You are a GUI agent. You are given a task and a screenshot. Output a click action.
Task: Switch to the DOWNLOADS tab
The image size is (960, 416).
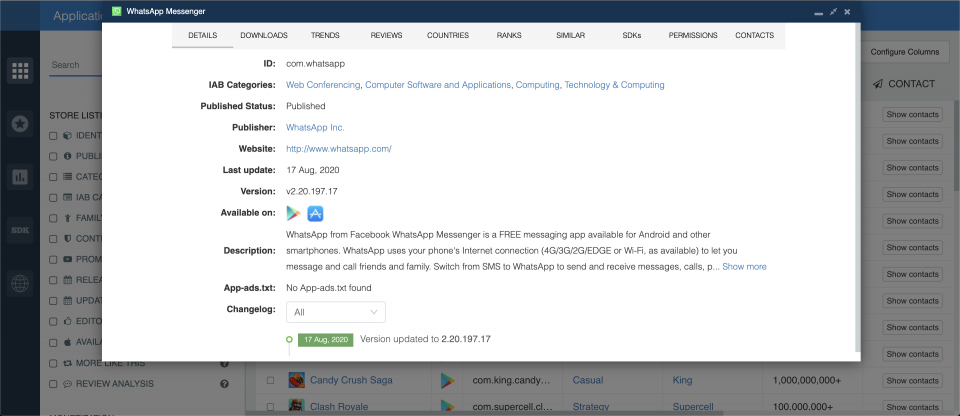[x=264, y=36]
